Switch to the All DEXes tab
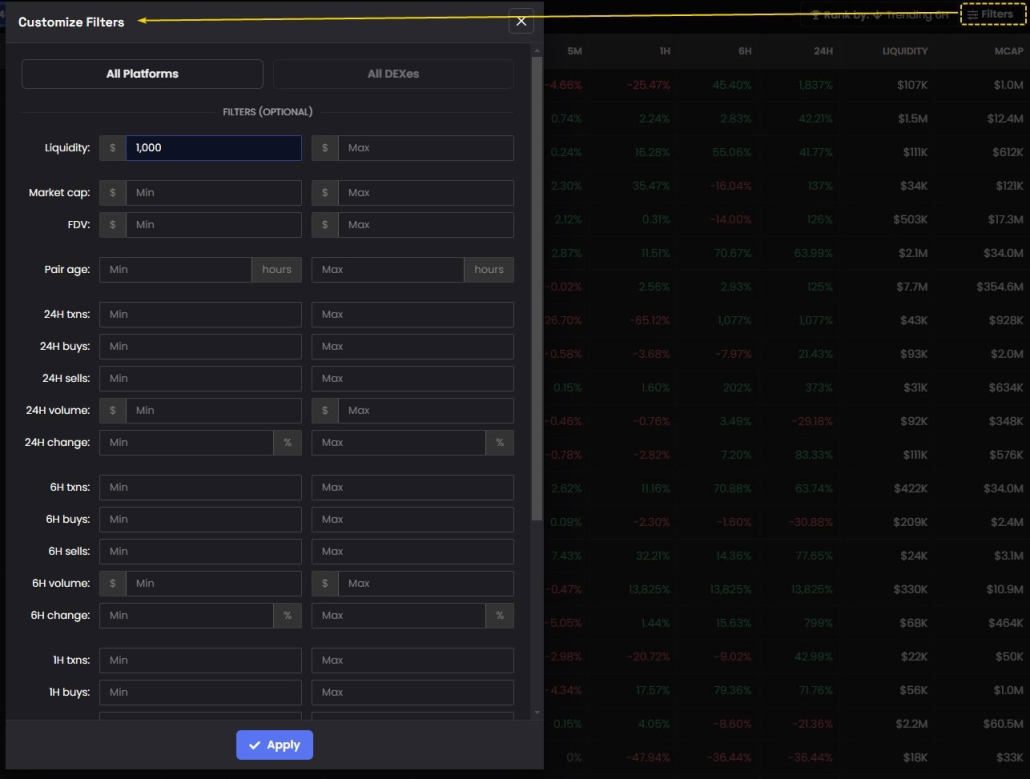The width and height of the screenshot is (1030, 779). coord(392,73)
